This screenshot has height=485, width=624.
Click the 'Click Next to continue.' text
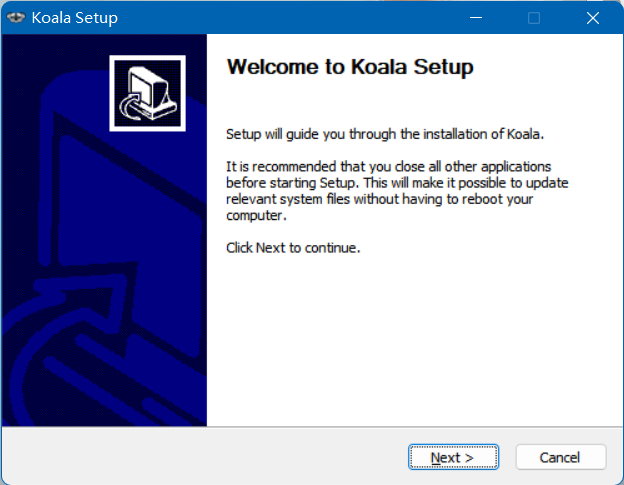pos(293,248)
